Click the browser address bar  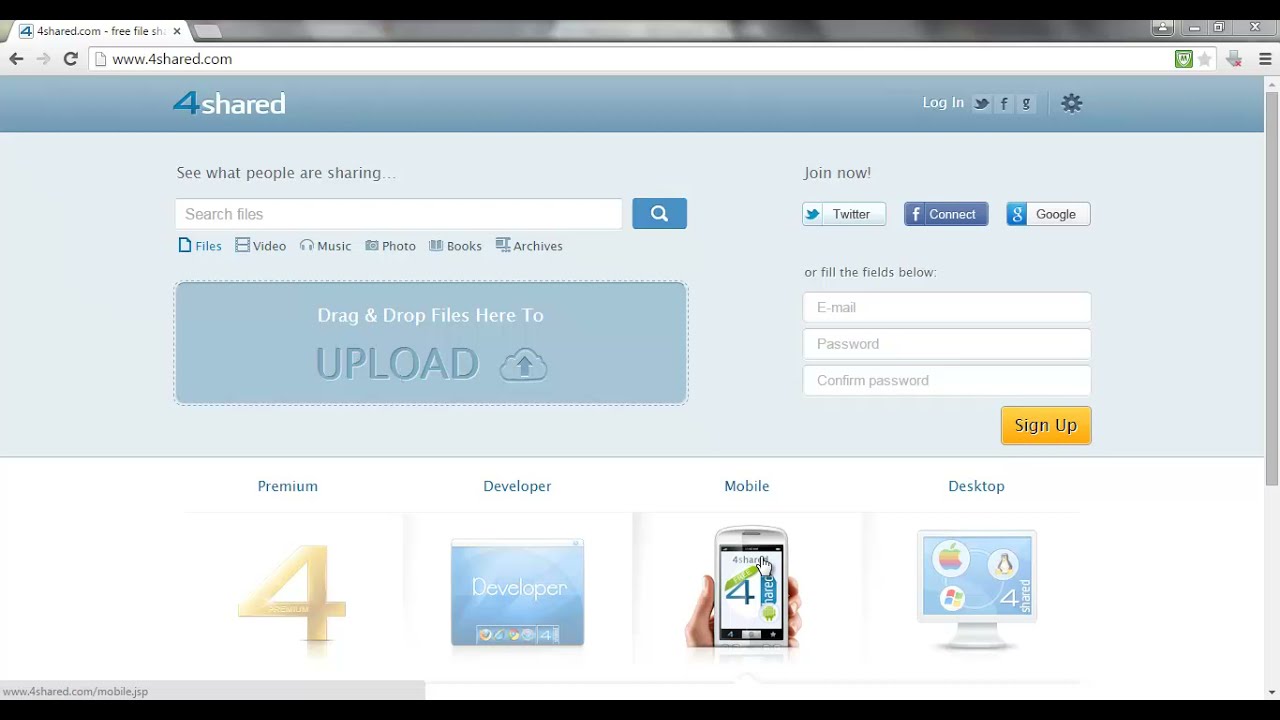pyautogui.click(x=630, y=59)
